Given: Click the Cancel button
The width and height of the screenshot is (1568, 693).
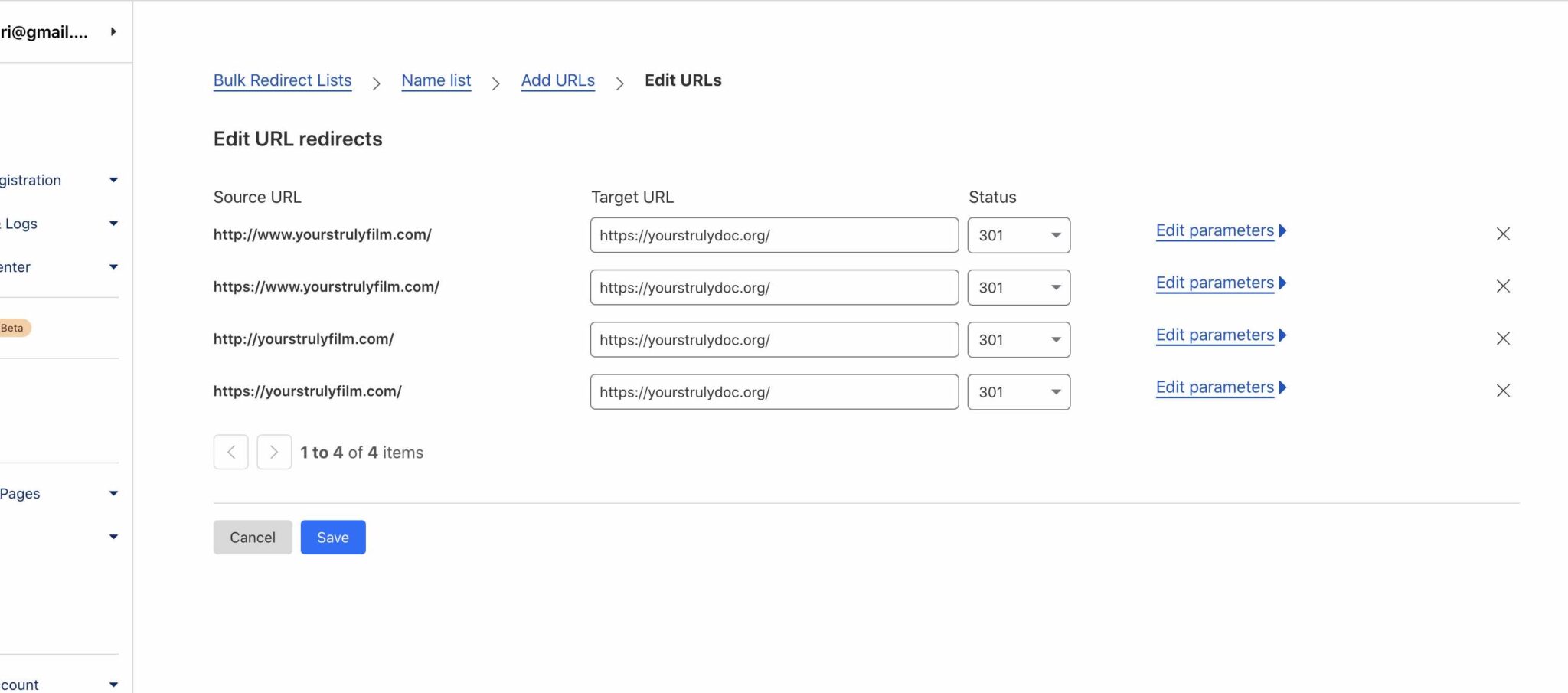Looking at the screenshot, I should point(252,537).
